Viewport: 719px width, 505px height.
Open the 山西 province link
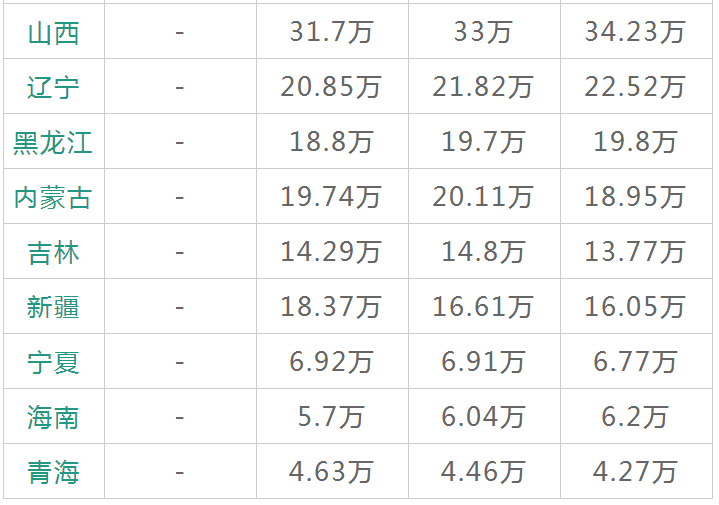tap(53, 32)
